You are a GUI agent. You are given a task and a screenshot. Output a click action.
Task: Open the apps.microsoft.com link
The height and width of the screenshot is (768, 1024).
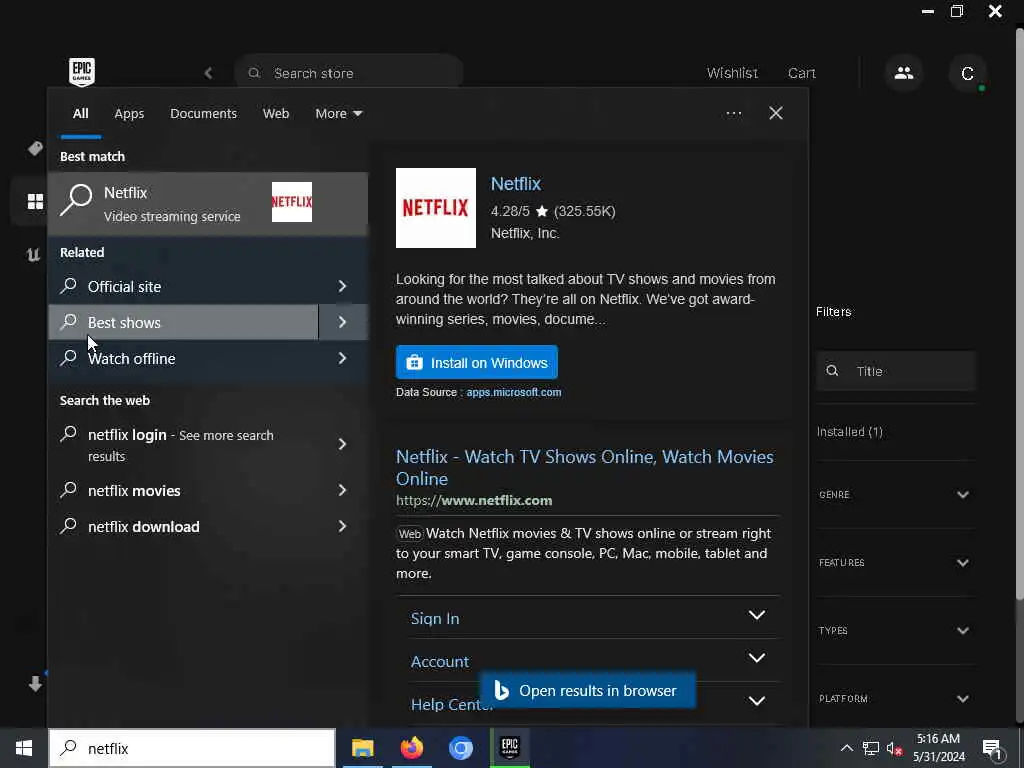(x=513, y=392)
